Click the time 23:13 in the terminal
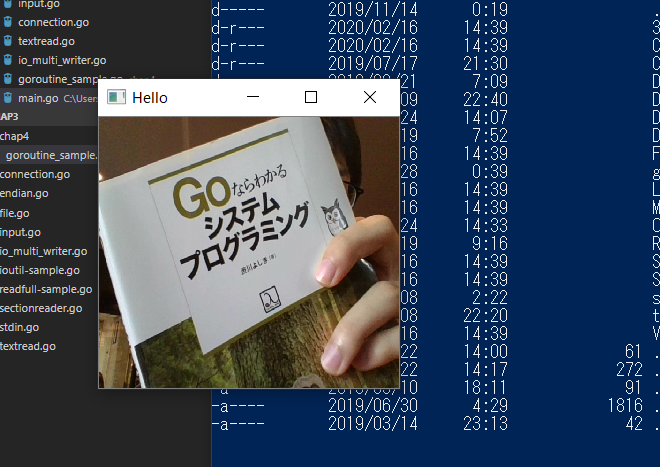The image size is (660, 467). coord(485,424)
